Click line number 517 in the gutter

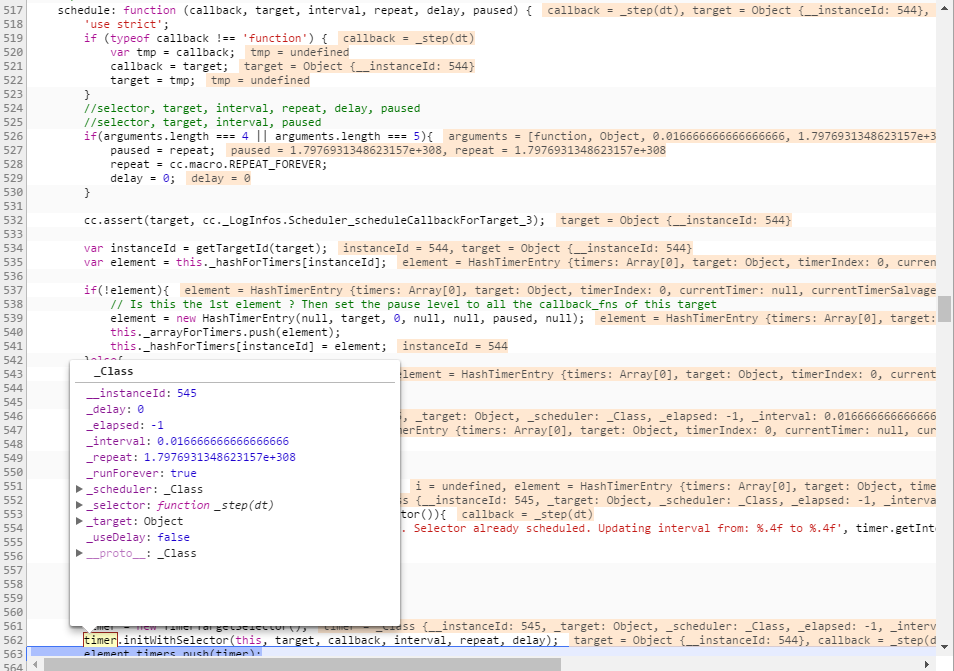13,10
